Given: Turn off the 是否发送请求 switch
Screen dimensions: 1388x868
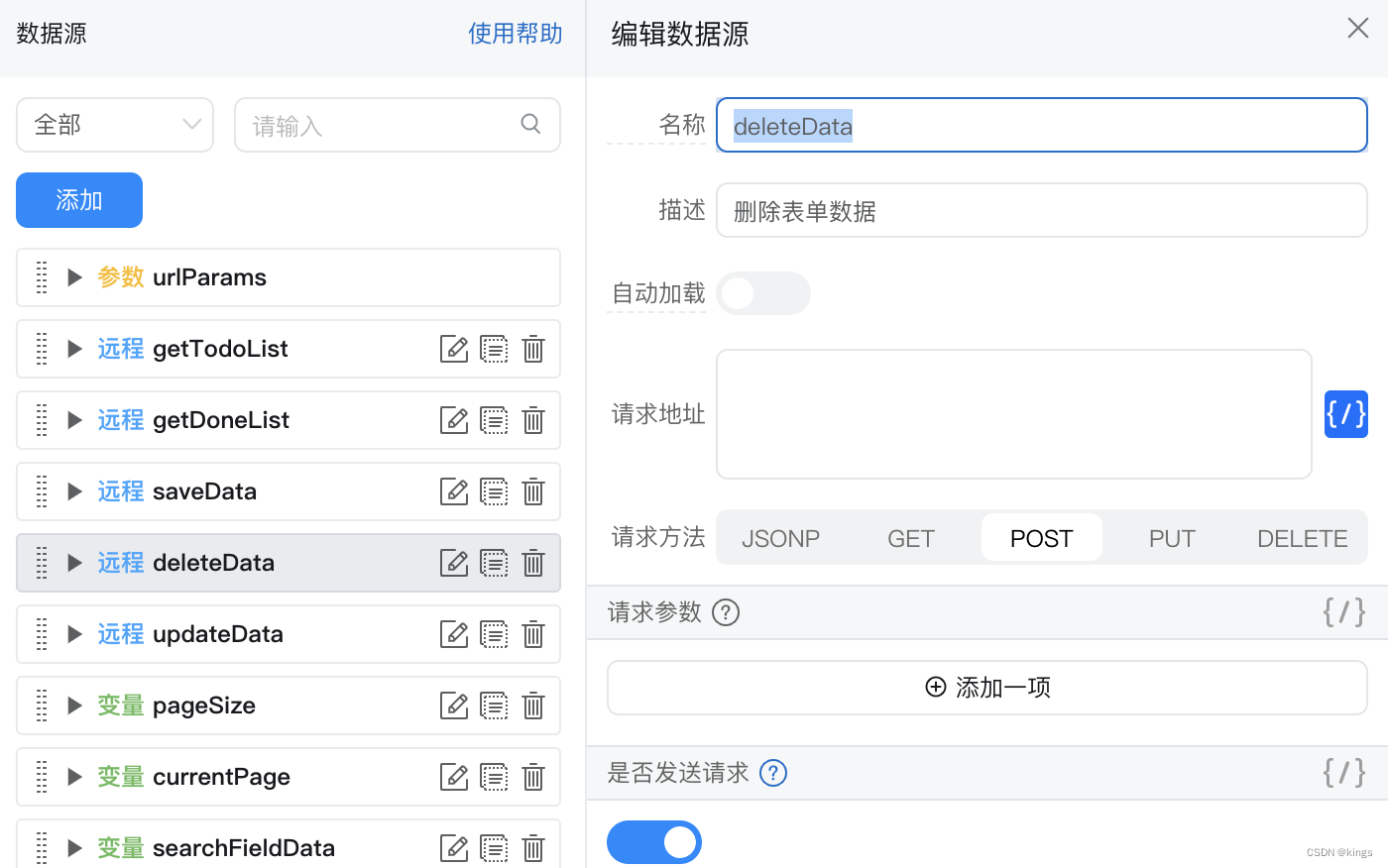Looking at the screenshot, I should [654, 842].
